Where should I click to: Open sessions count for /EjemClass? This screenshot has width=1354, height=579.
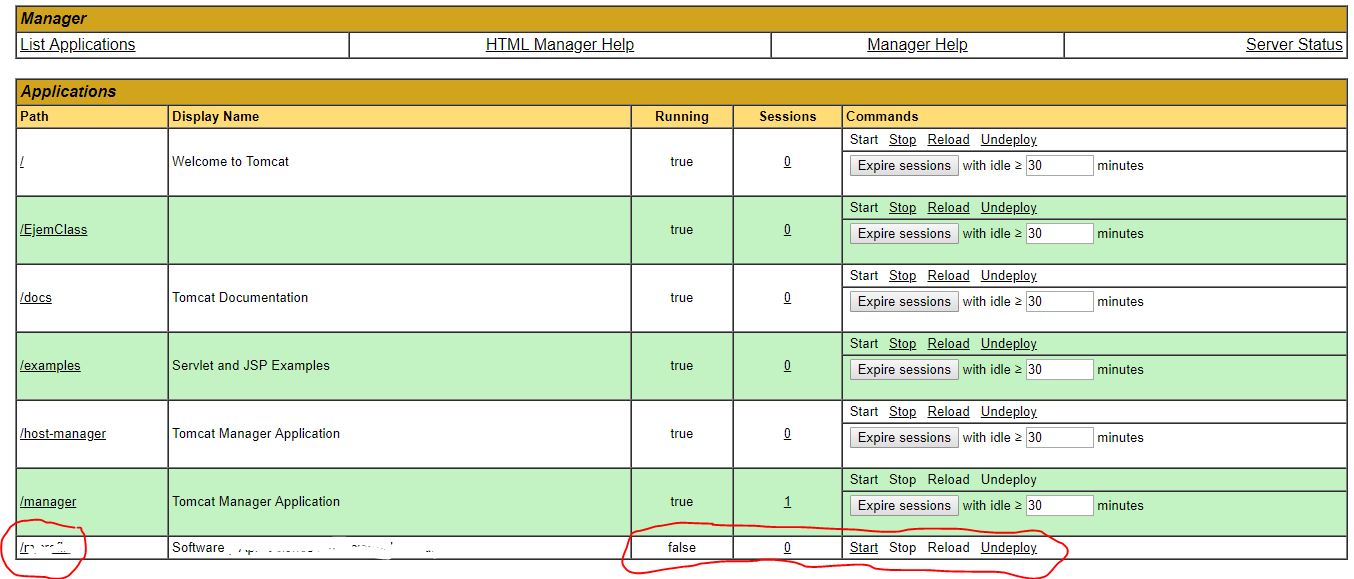click(x=787, y=229)
